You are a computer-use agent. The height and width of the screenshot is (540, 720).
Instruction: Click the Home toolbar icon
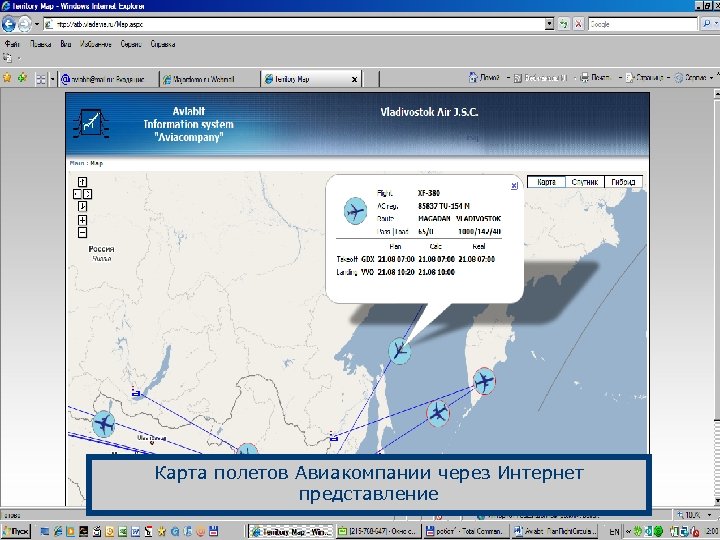pyautogui.click(x=473, y=78)
